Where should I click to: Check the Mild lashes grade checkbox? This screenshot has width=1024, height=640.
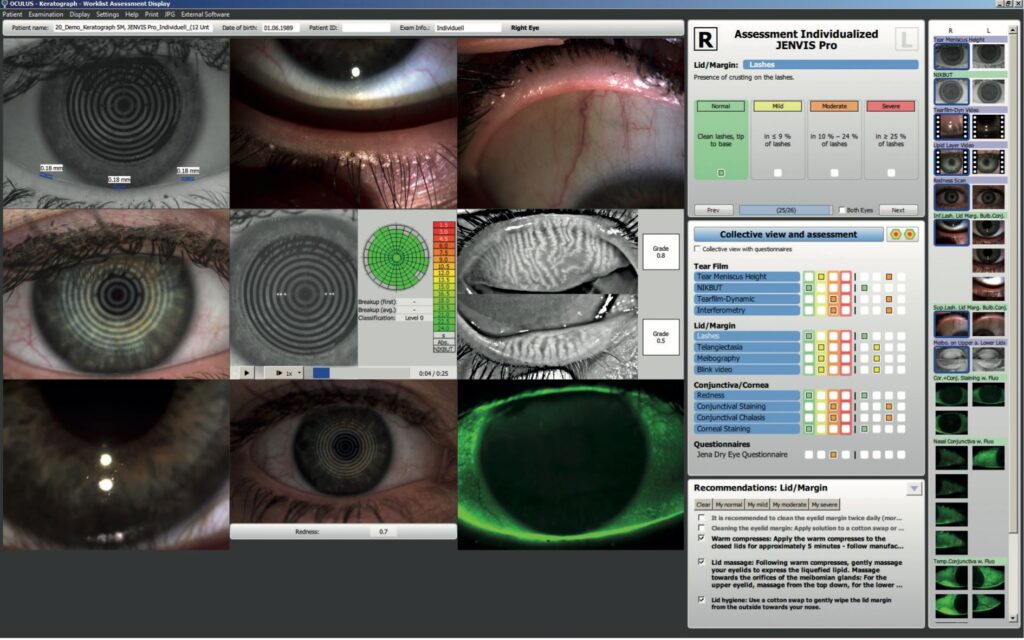click(777, 173)
